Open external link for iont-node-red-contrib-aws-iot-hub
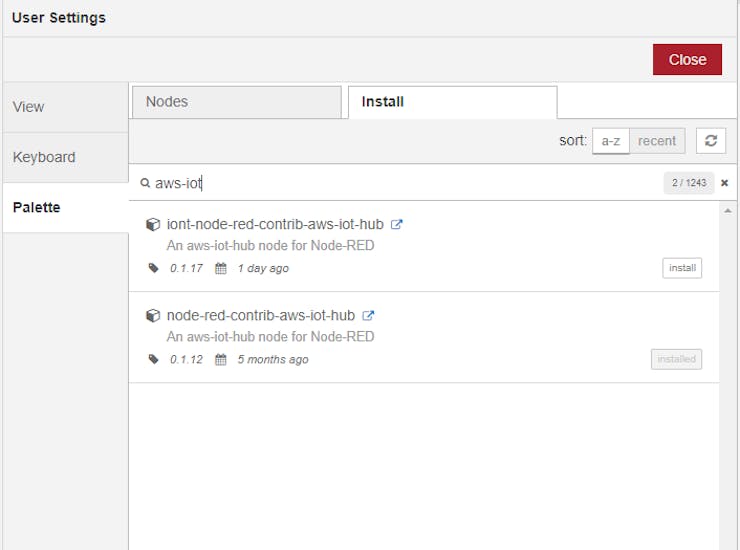 pyautogui.click(x=396, y=224)
